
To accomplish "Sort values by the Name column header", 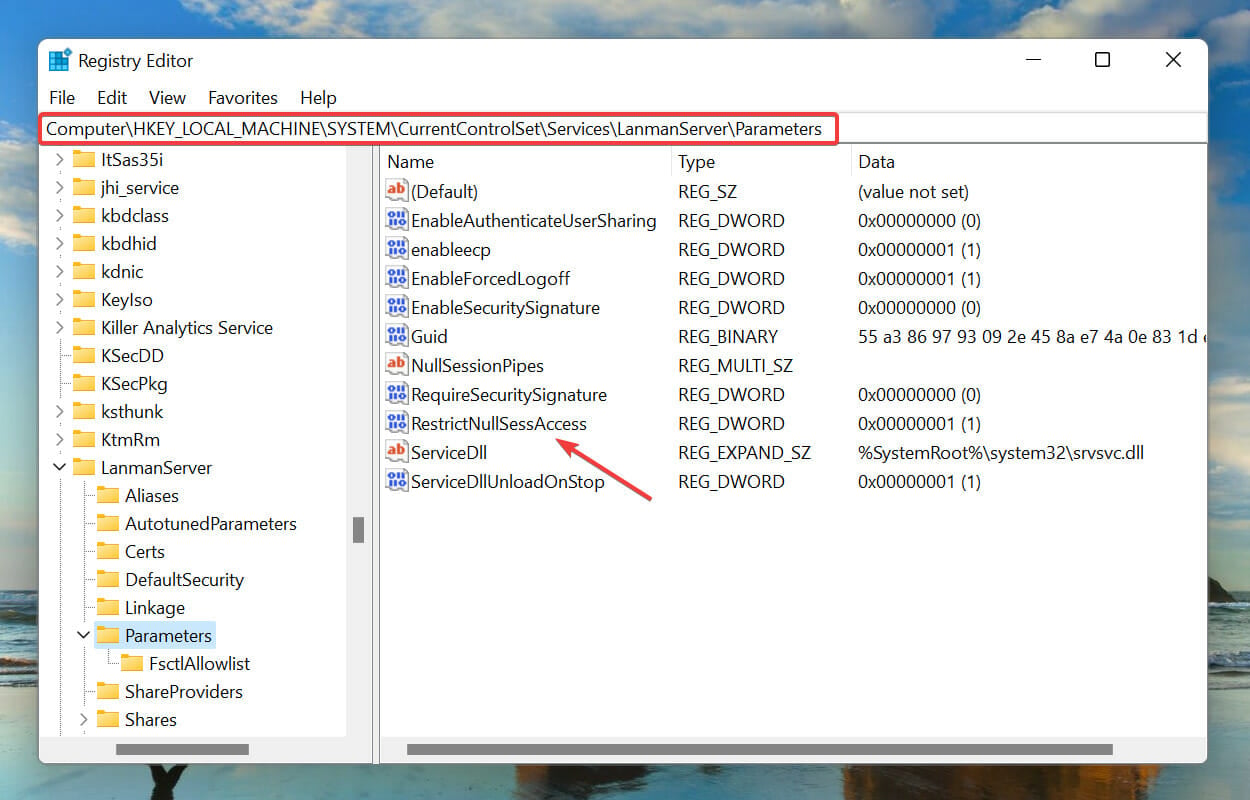I will pyautogui.click(x=525, y=161).
